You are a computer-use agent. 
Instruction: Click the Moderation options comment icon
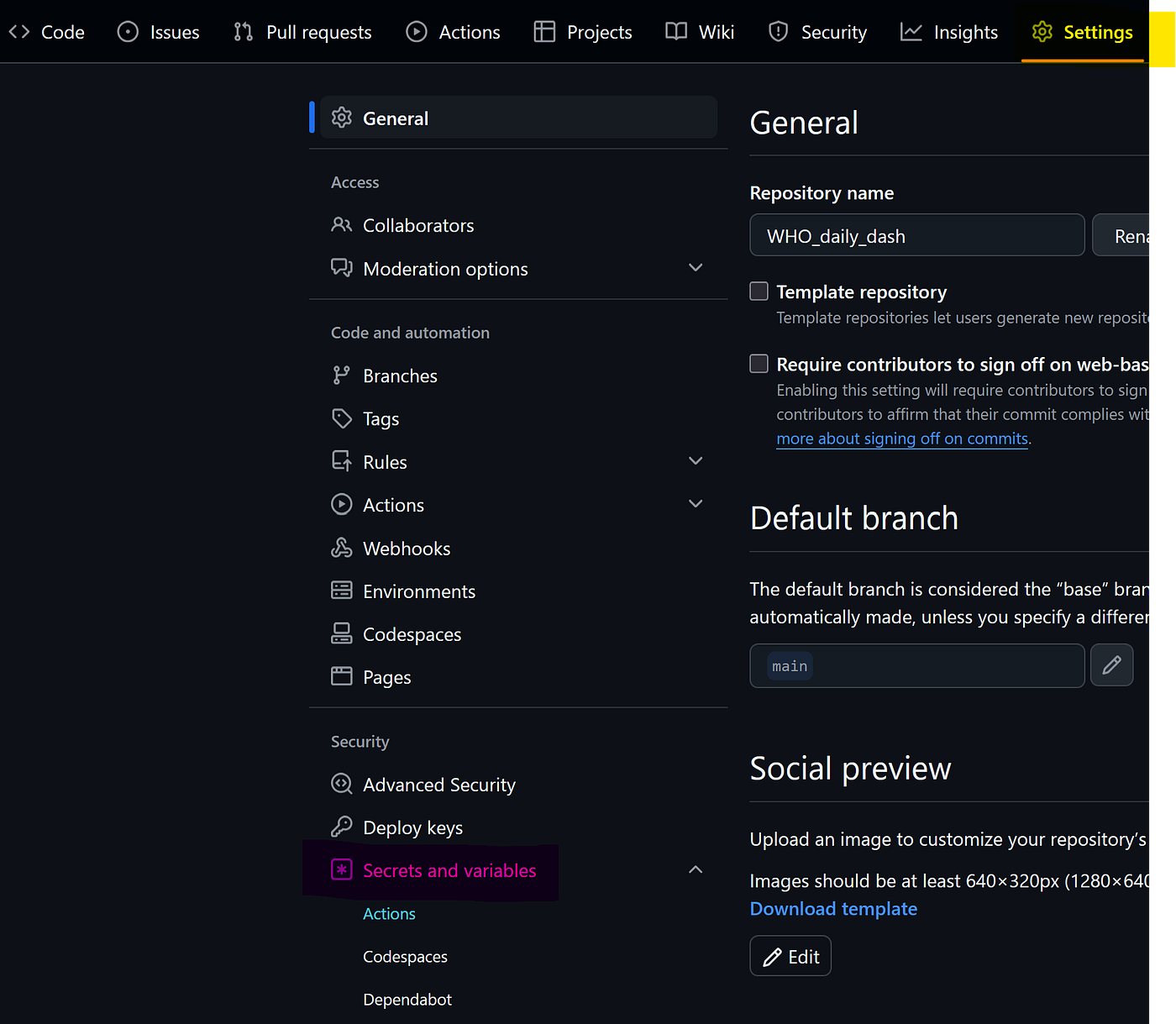point(342,268)
